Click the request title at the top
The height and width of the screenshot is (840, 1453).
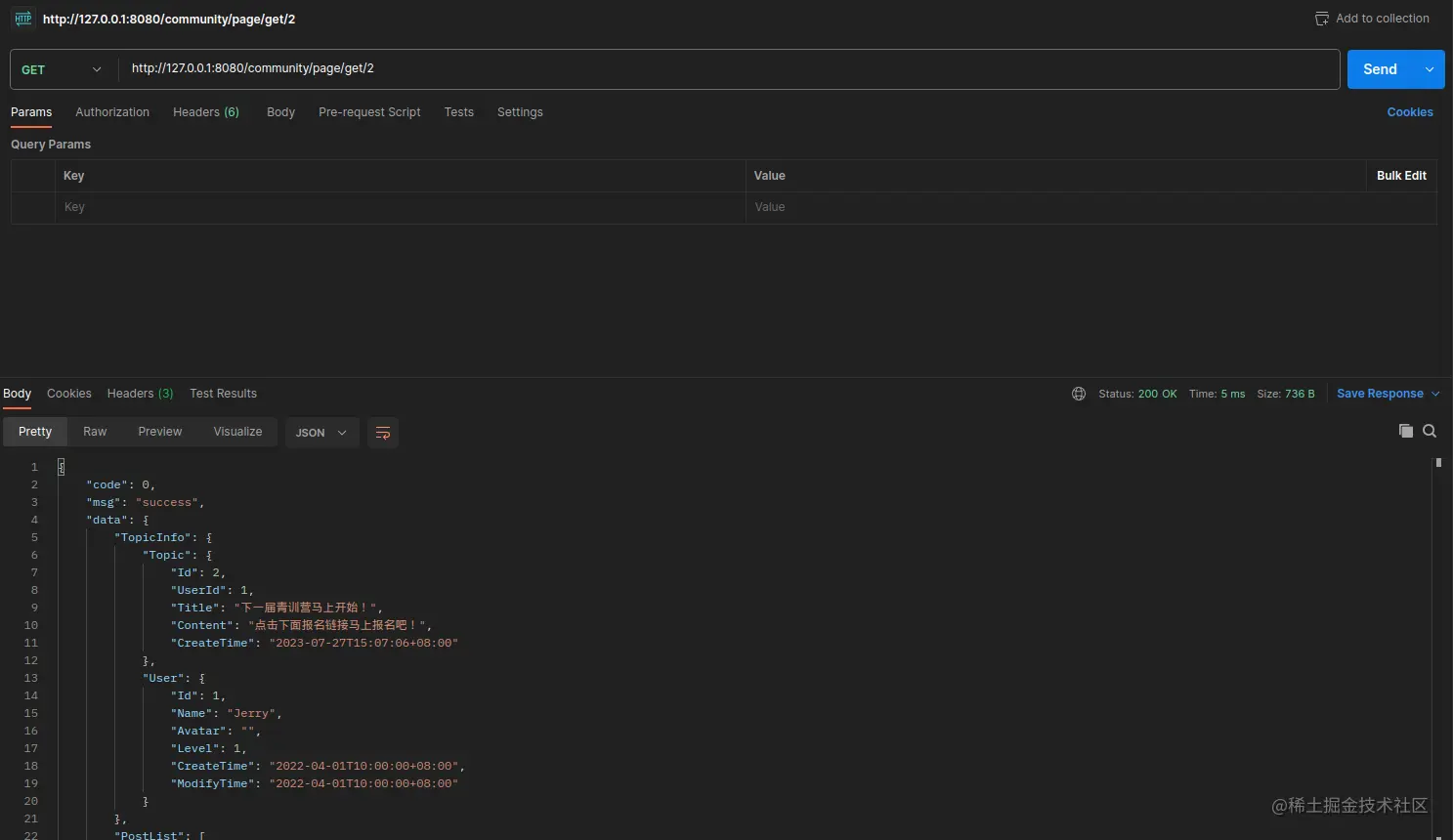pyautogui.click(x=169, y=19)
